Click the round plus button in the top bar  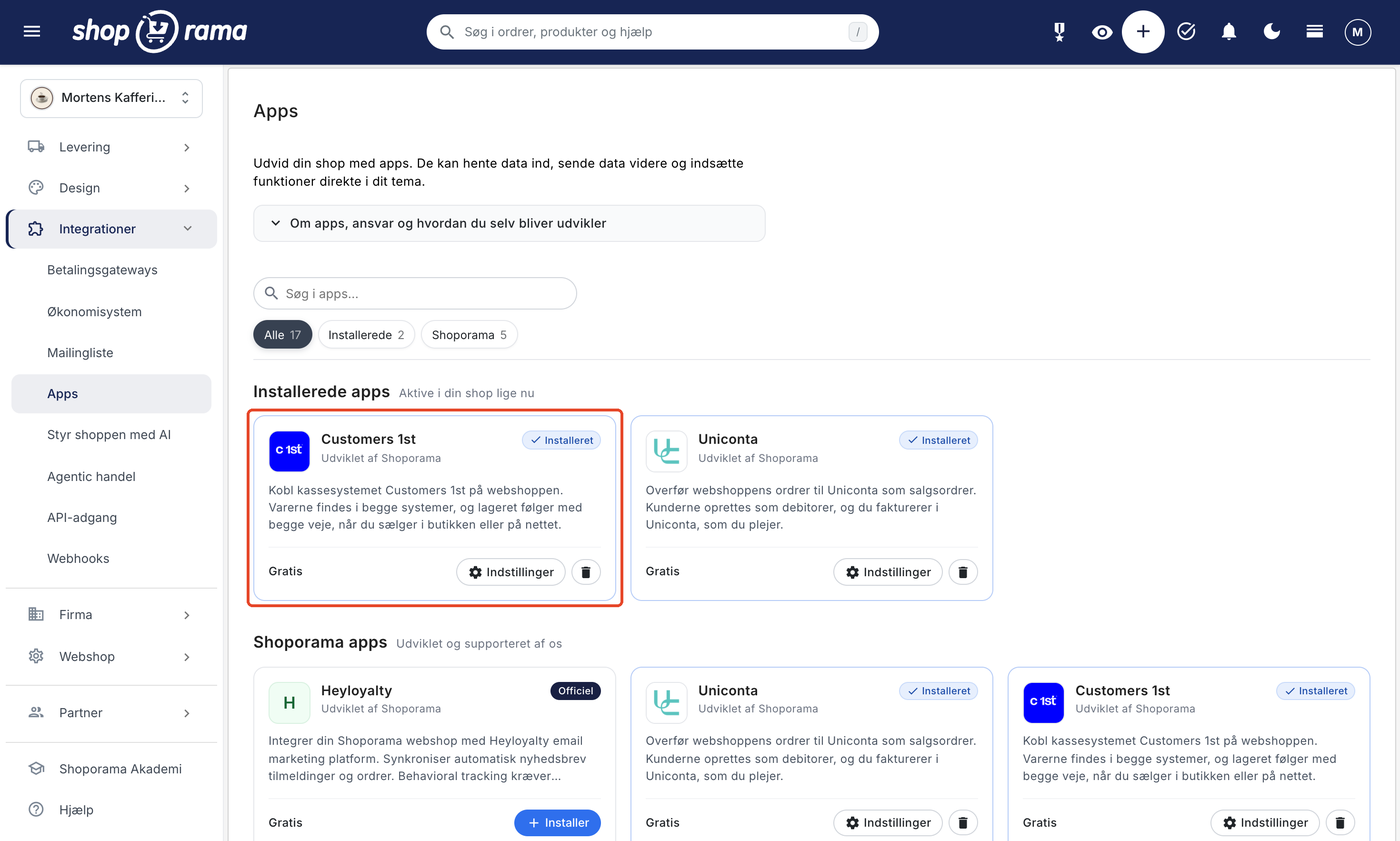click(x=1143, y=32)
